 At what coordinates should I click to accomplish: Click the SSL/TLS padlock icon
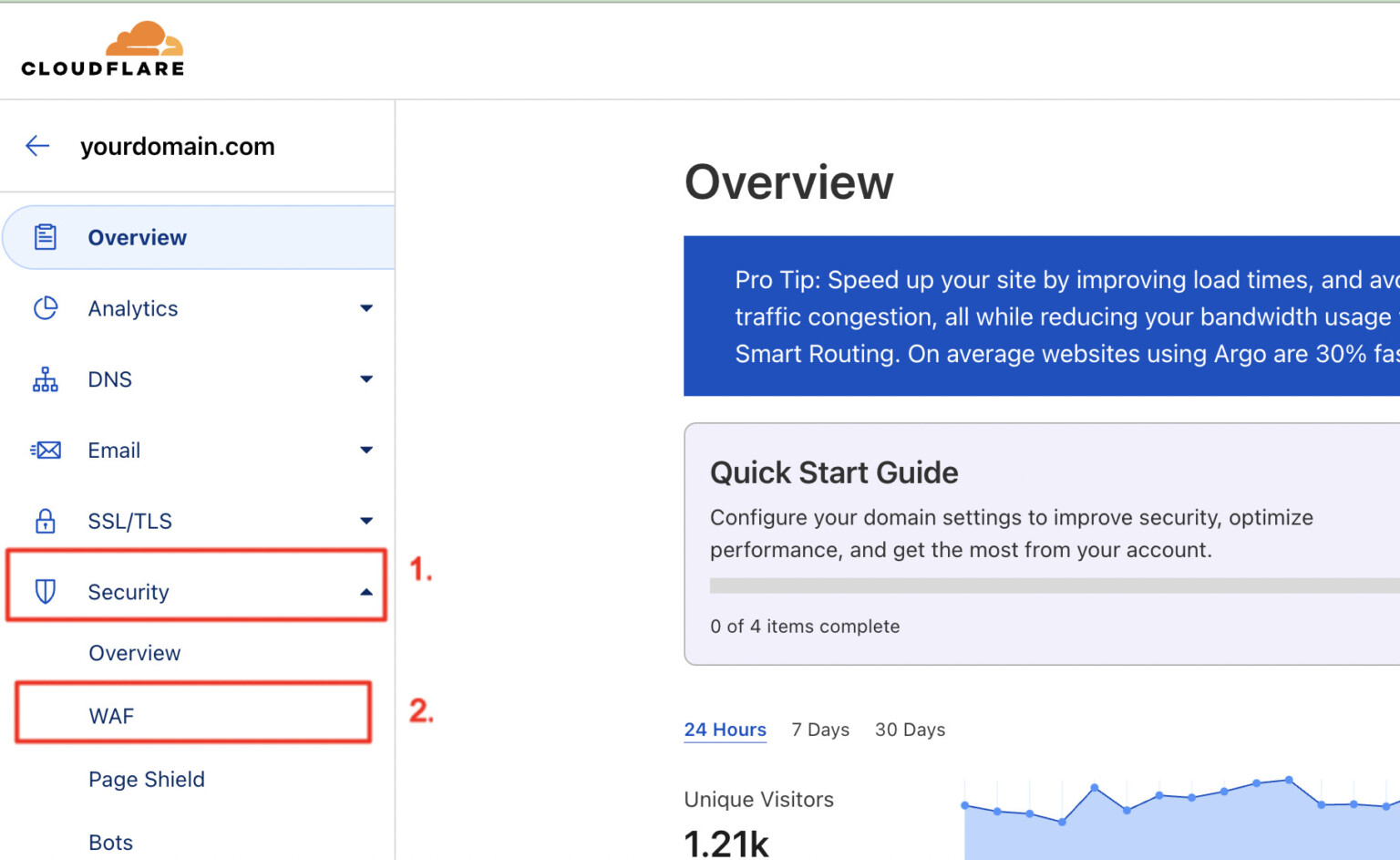point(46,521)
